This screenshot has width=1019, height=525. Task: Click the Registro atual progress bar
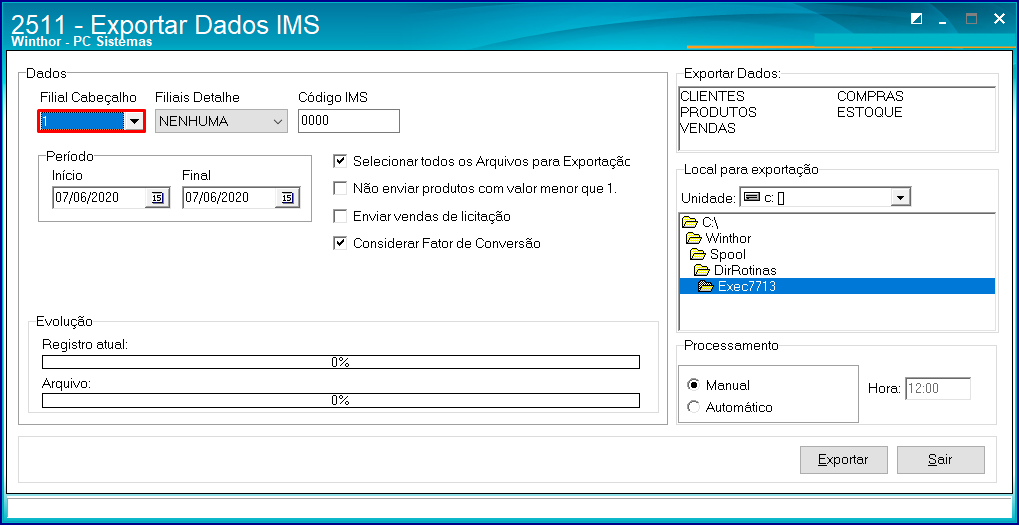[341, 362]
